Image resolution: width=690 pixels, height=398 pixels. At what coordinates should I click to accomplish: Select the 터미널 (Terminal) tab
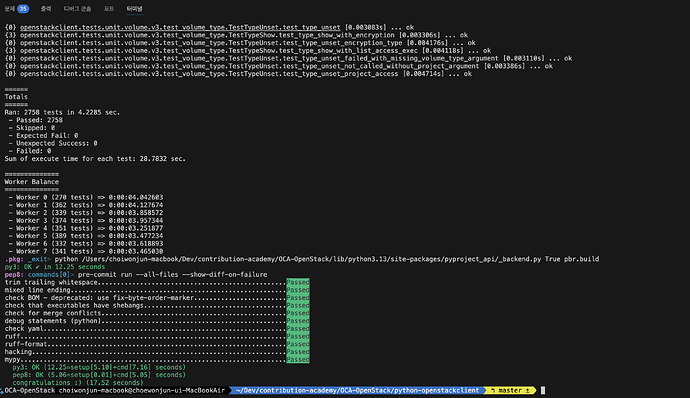[x=134, y=9]
